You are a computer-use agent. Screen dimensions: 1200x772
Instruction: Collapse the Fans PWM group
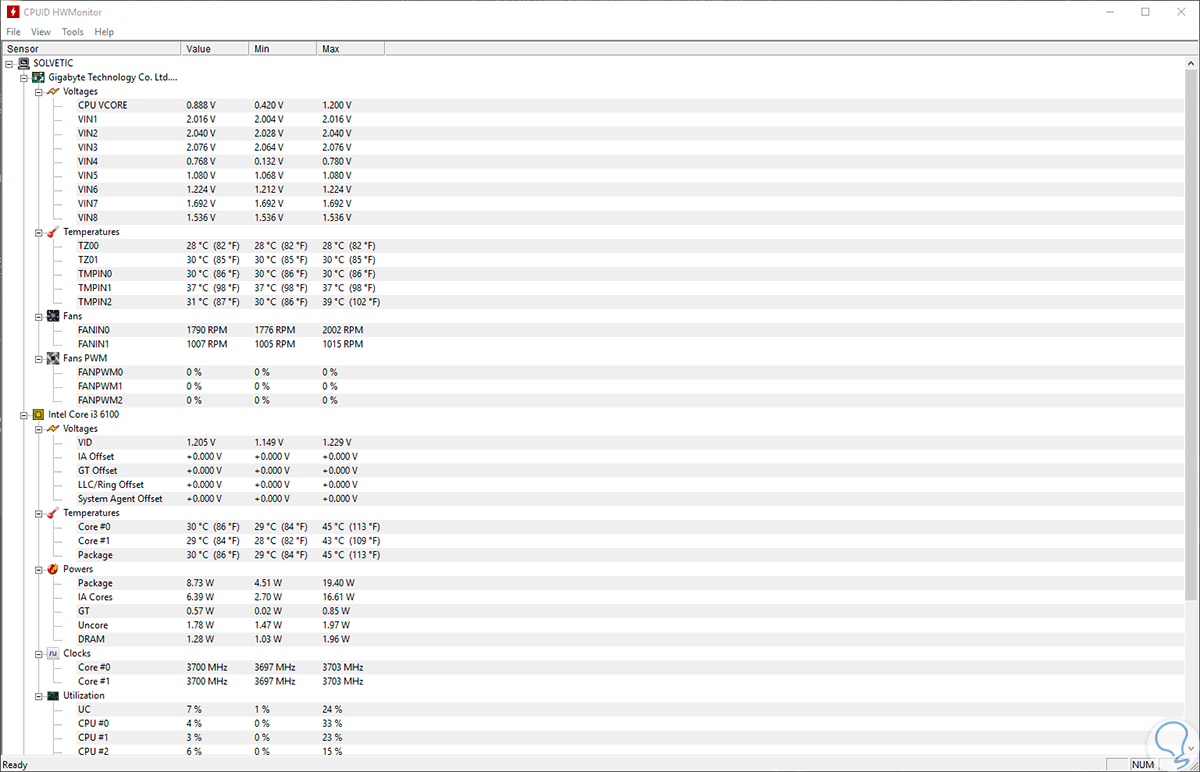point(38,358)
